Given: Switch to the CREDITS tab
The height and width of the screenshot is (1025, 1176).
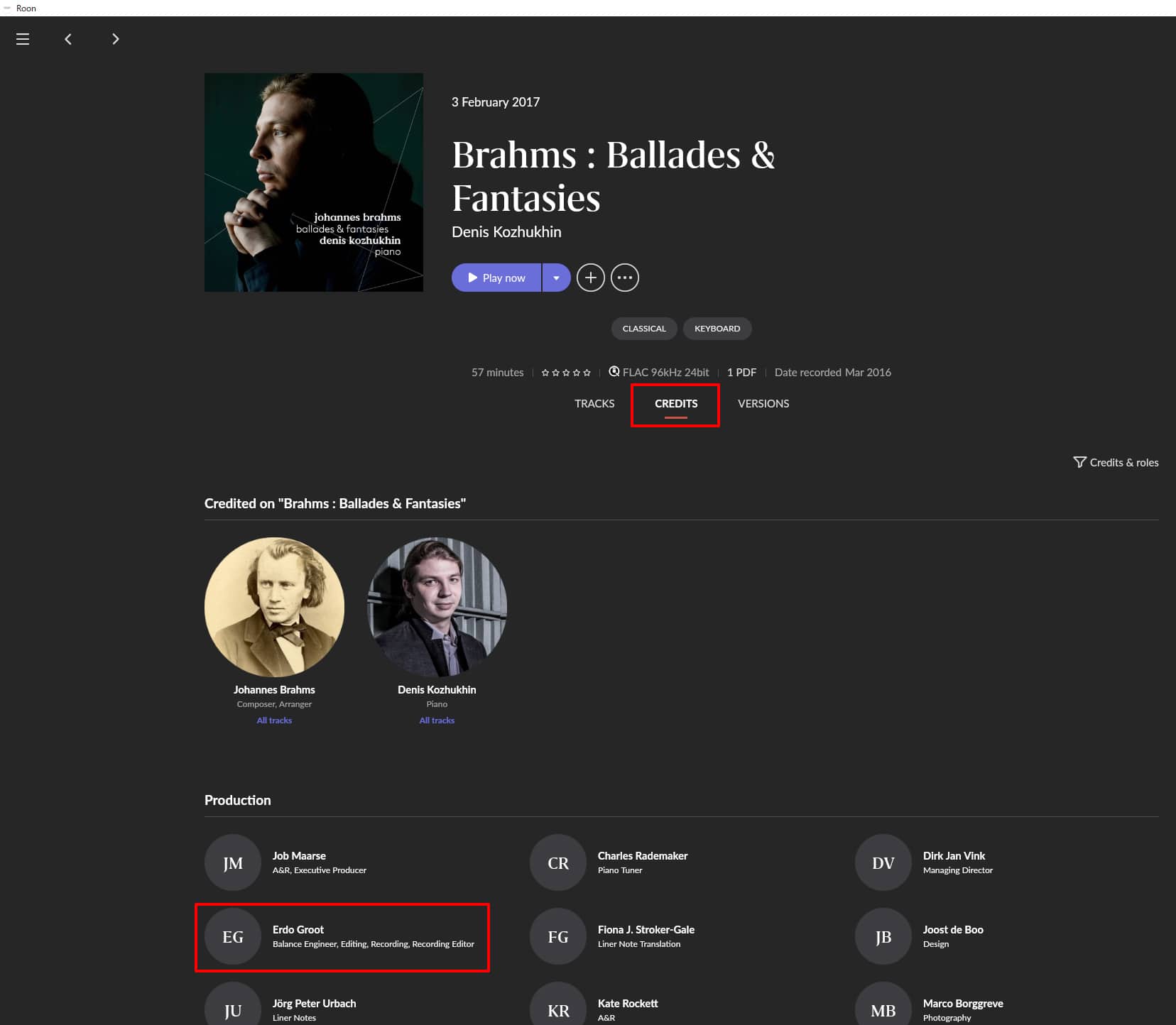Looking at the screenshot, I should [x=676, y=404].
